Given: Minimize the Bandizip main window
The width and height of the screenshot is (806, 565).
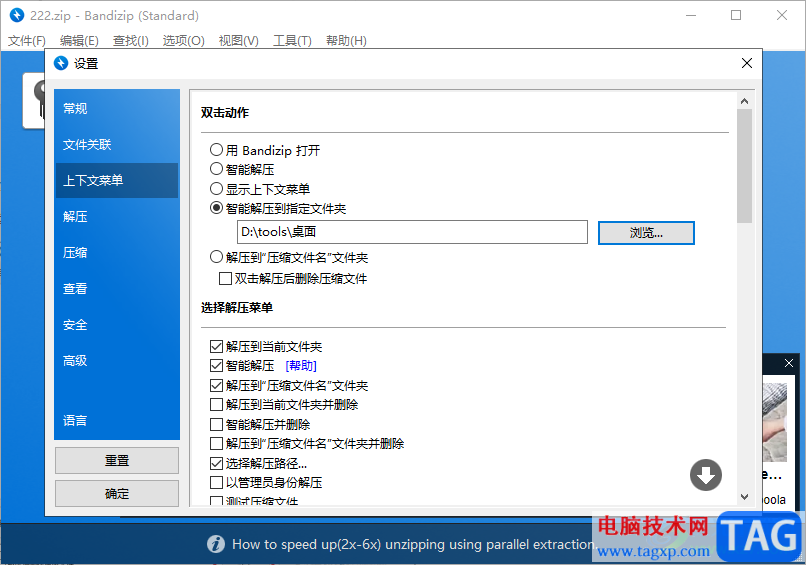Looking at the screenshot, I should (691, 15).
